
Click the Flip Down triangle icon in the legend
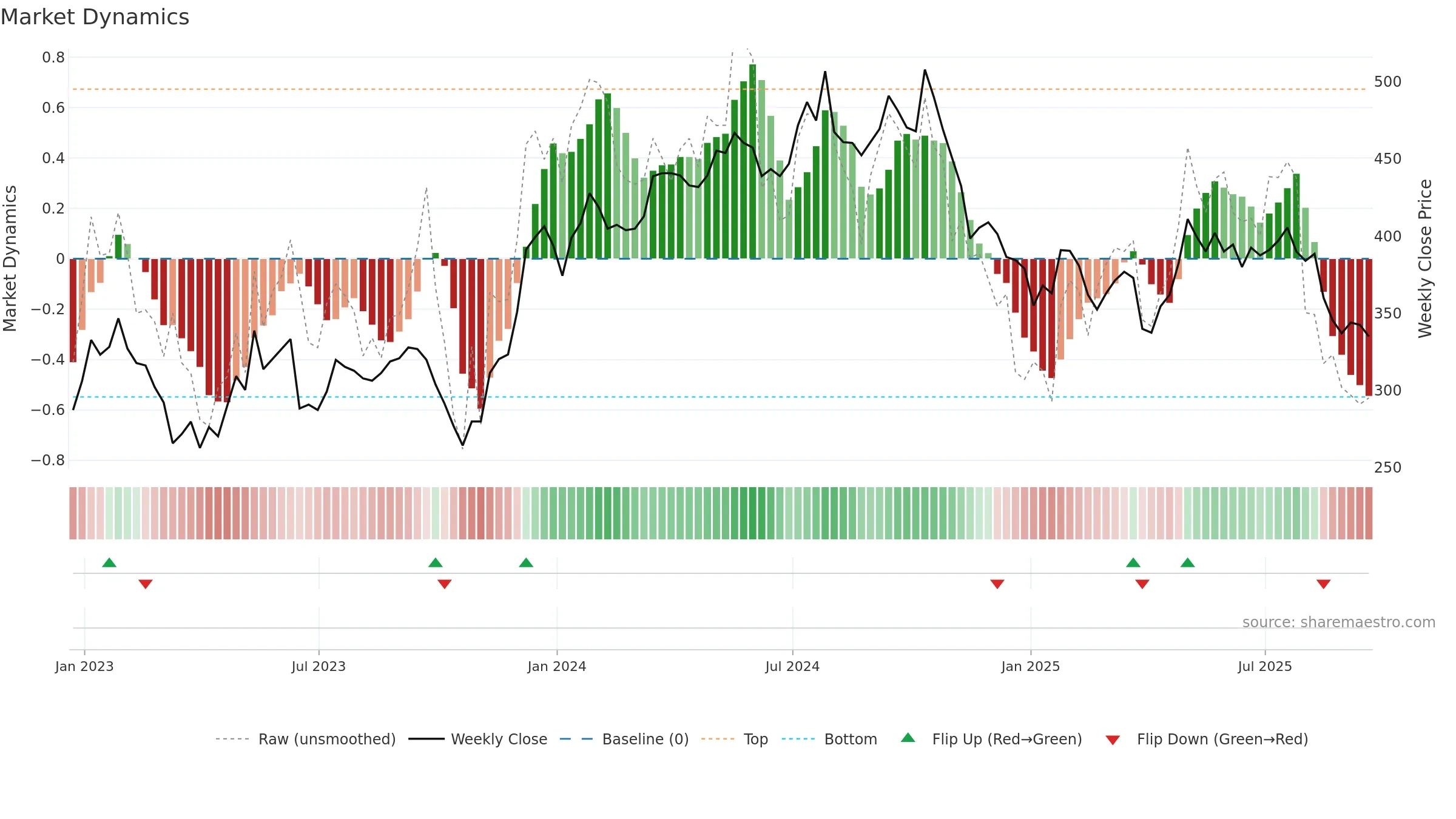(x=1113, y=740)
